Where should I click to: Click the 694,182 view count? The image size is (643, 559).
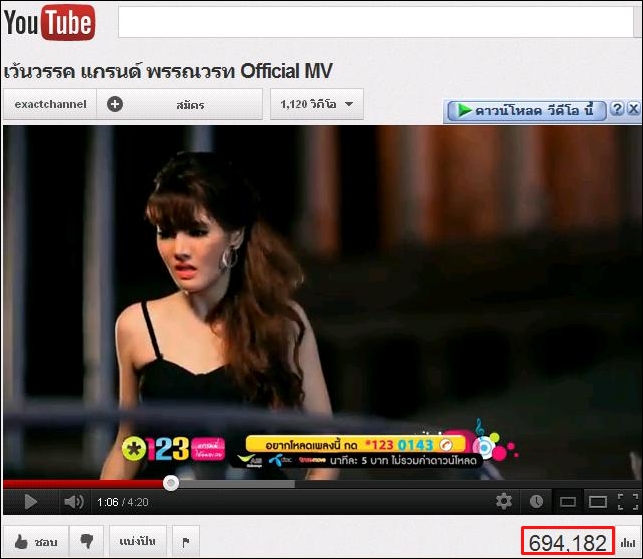click(568, 542)
